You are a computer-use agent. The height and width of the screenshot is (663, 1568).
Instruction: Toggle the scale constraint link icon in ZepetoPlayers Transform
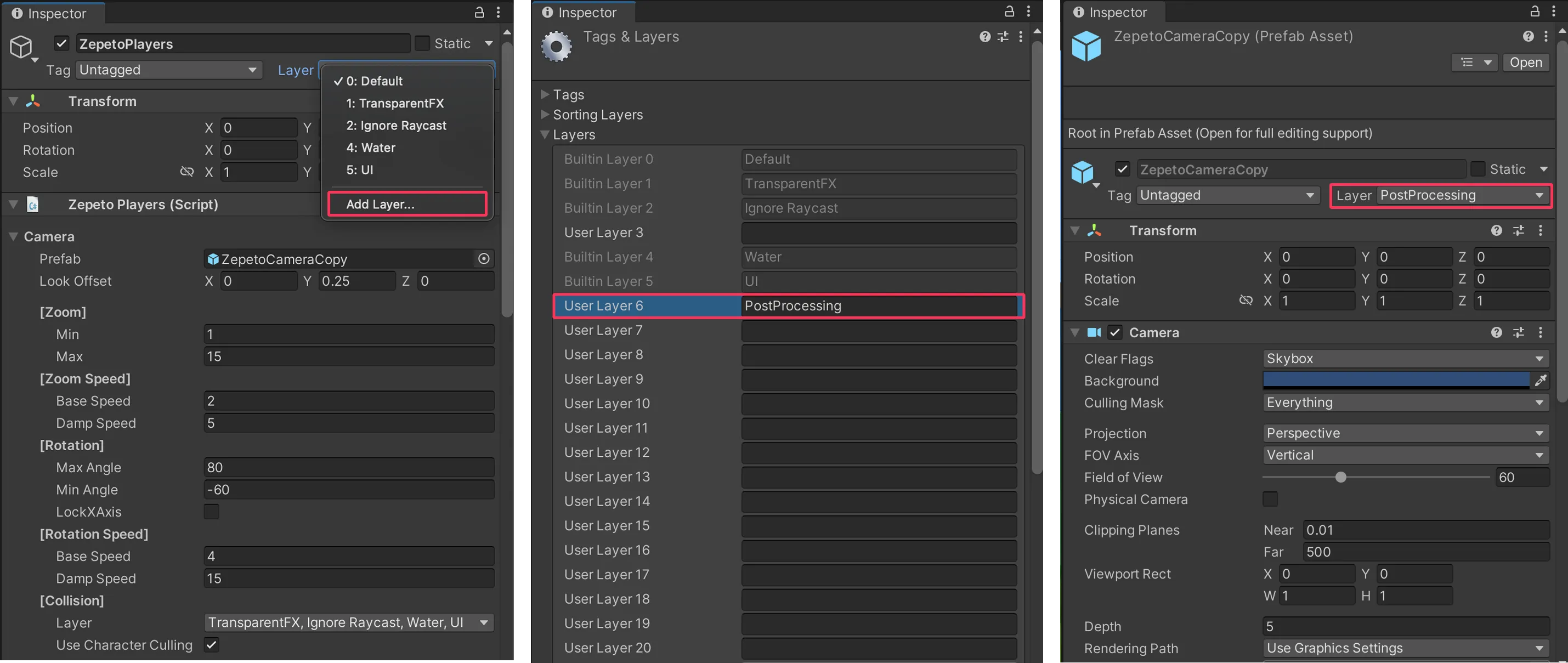click(187, 172)
